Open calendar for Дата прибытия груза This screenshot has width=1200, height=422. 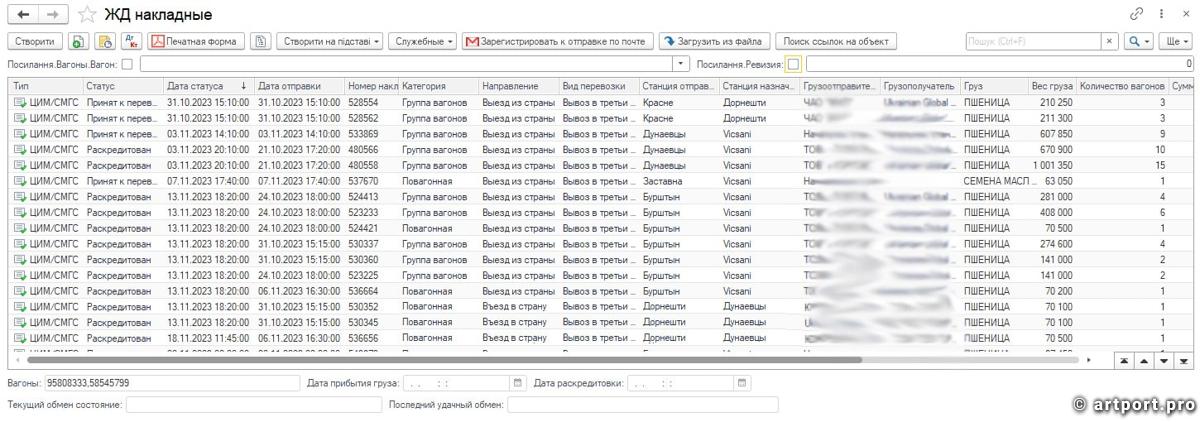coord(517,383)
